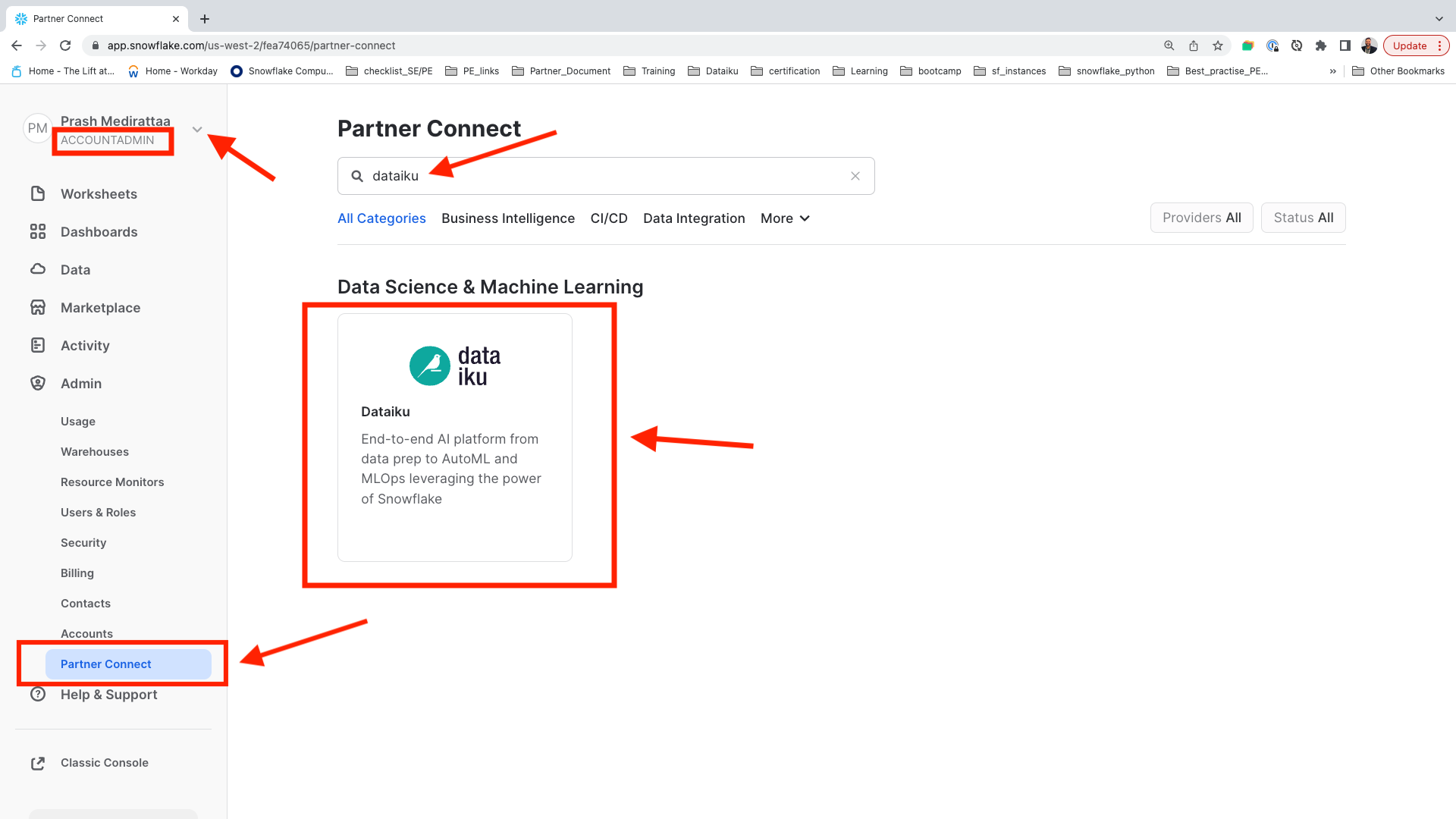Viewport: 1456px width, 819px height.
Task: Click the Marketplace storefront icon
Action: [38, 307]
